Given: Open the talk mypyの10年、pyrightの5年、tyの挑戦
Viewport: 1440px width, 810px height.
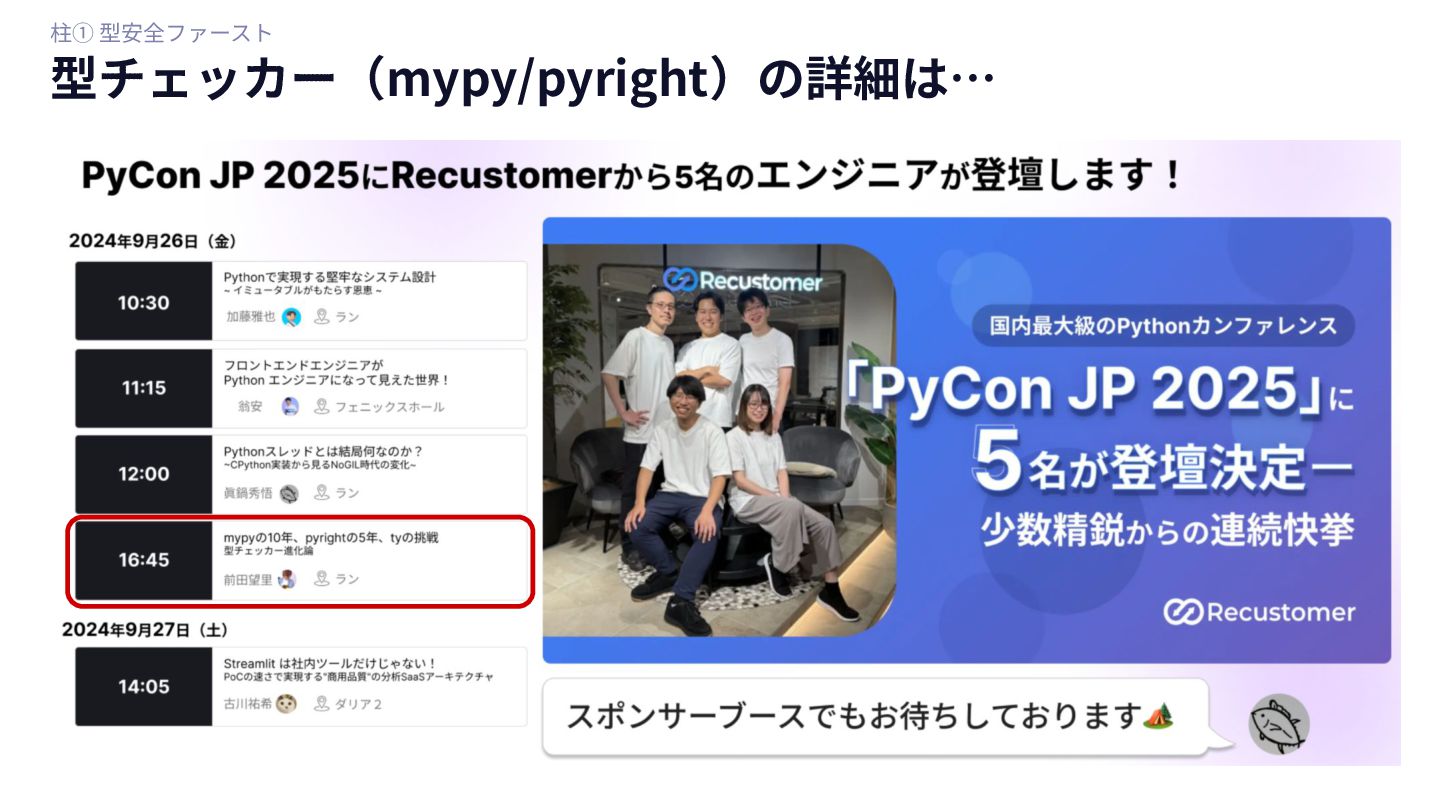Looking at the screenshot, I should 331,538.
